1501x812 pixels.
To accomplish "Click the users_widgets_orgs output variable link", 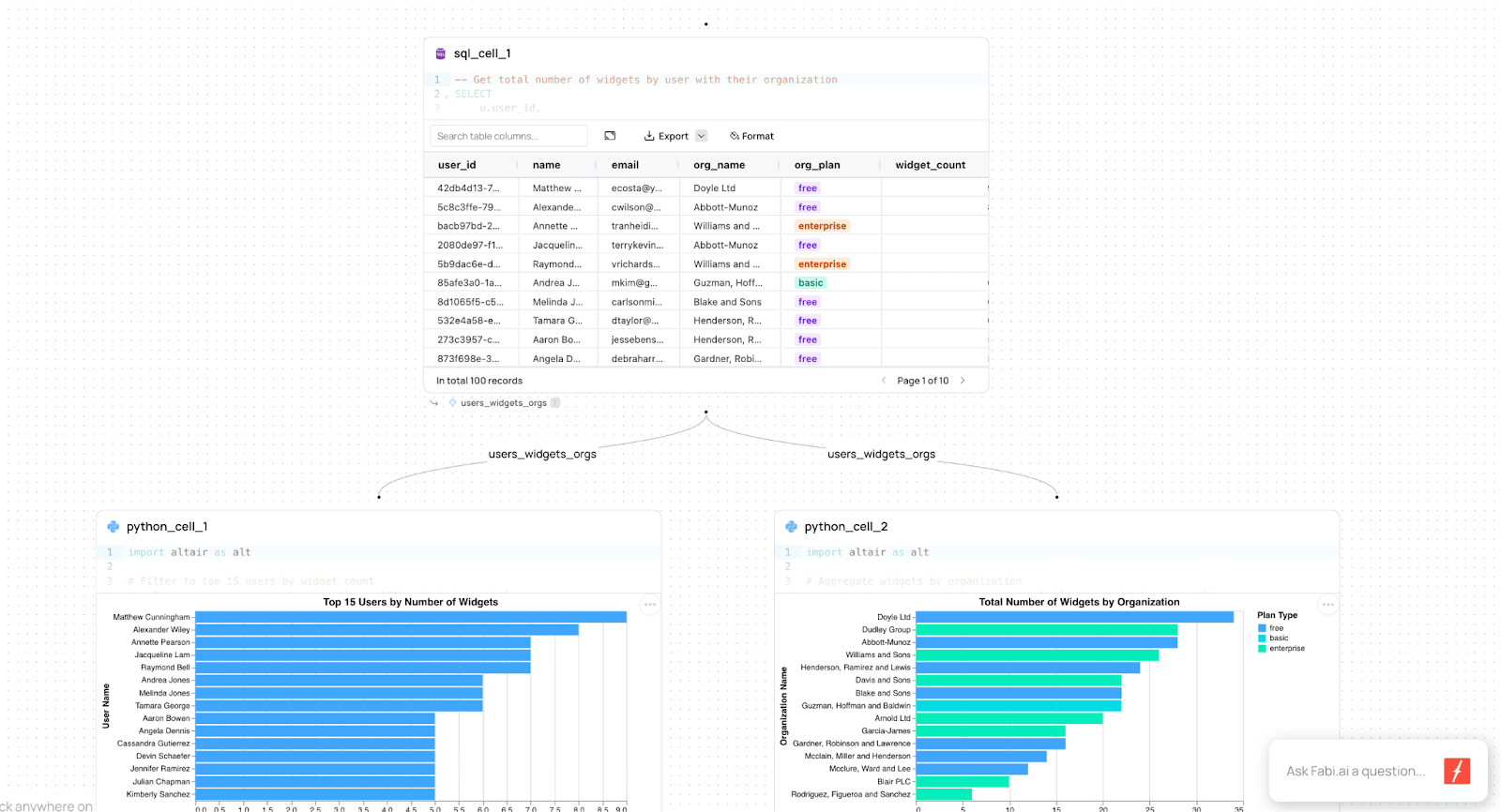I will pos(503,403).
